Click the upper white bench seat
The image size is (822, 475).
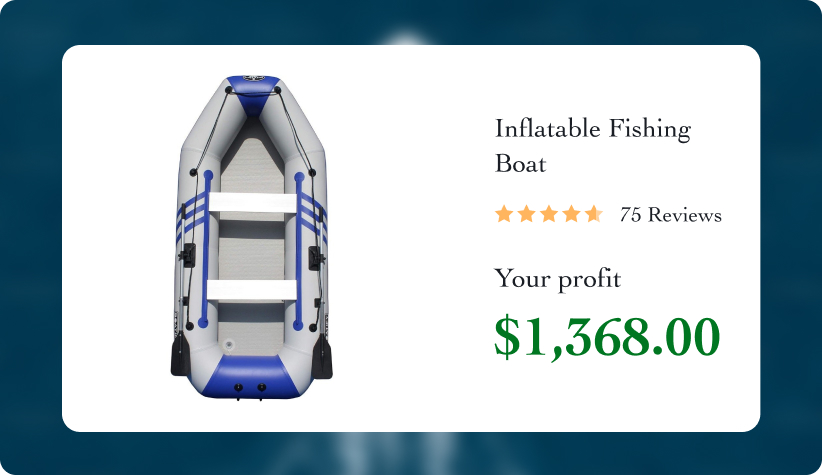pos(251,203)
